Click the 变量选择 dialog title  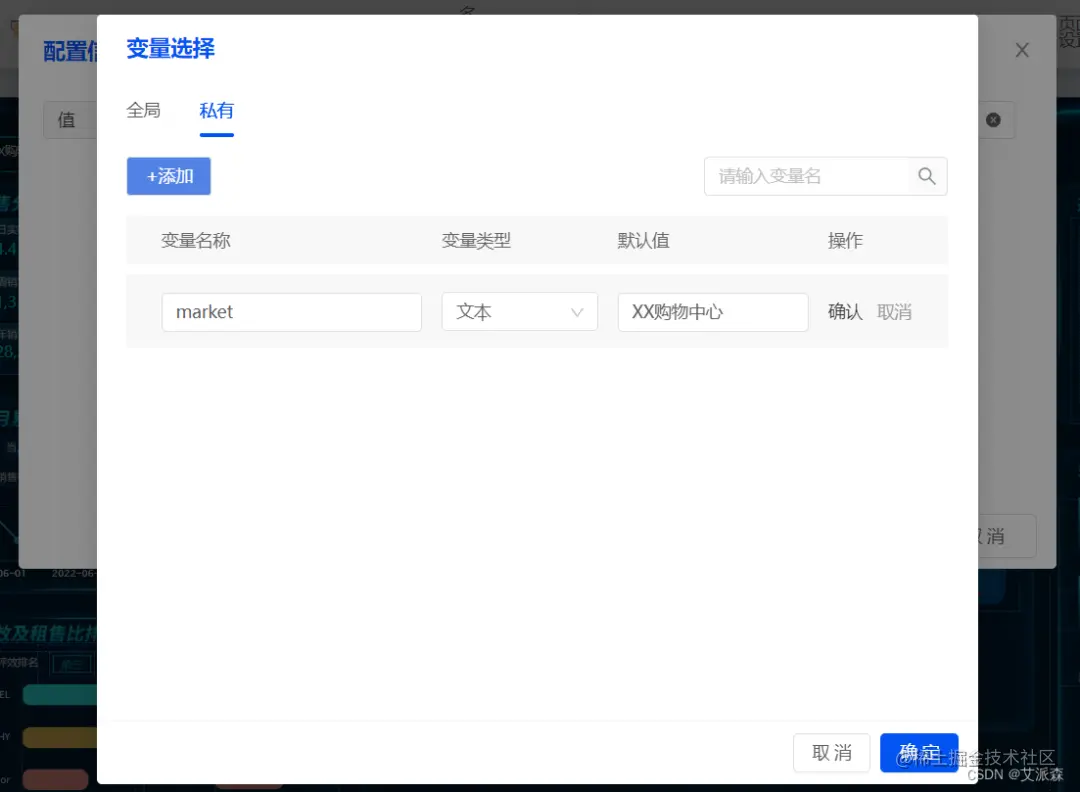click(x=170, y=48)
